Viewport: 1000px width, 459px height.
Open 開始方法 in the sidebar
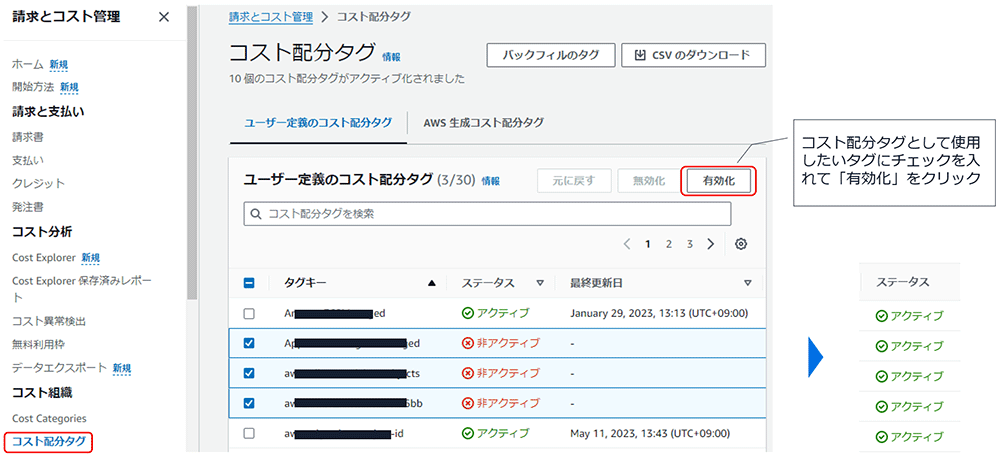point(33,87)
